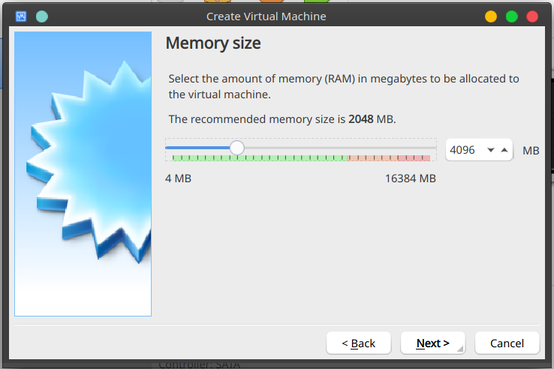The height and width of the screenshot is (369, 554).
Task: Click the green zone of memory scale
Action: (260, 158)
